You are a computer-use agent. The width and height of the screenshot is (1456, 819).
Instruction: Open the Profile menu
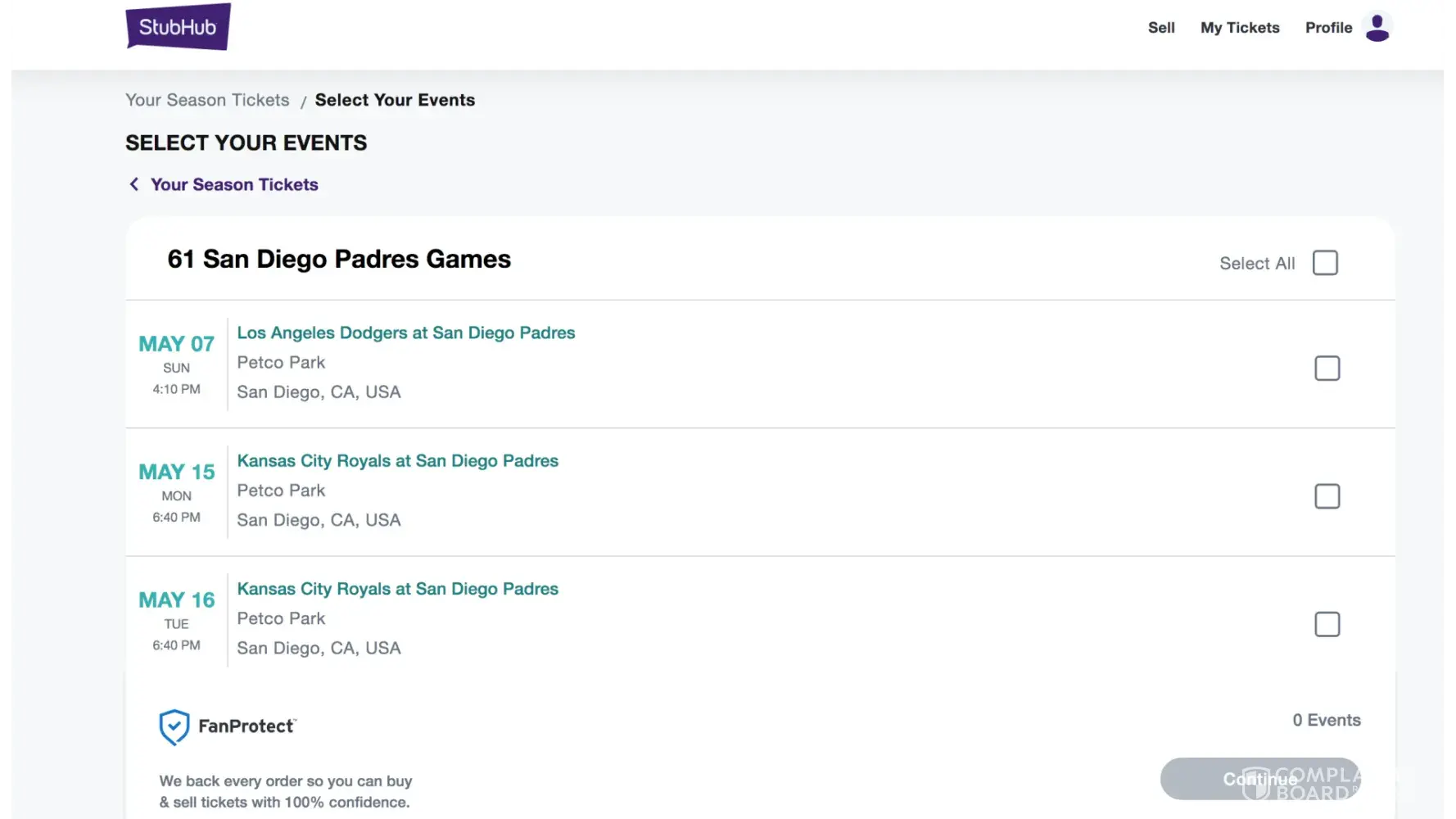click(x=1328, y=28)
